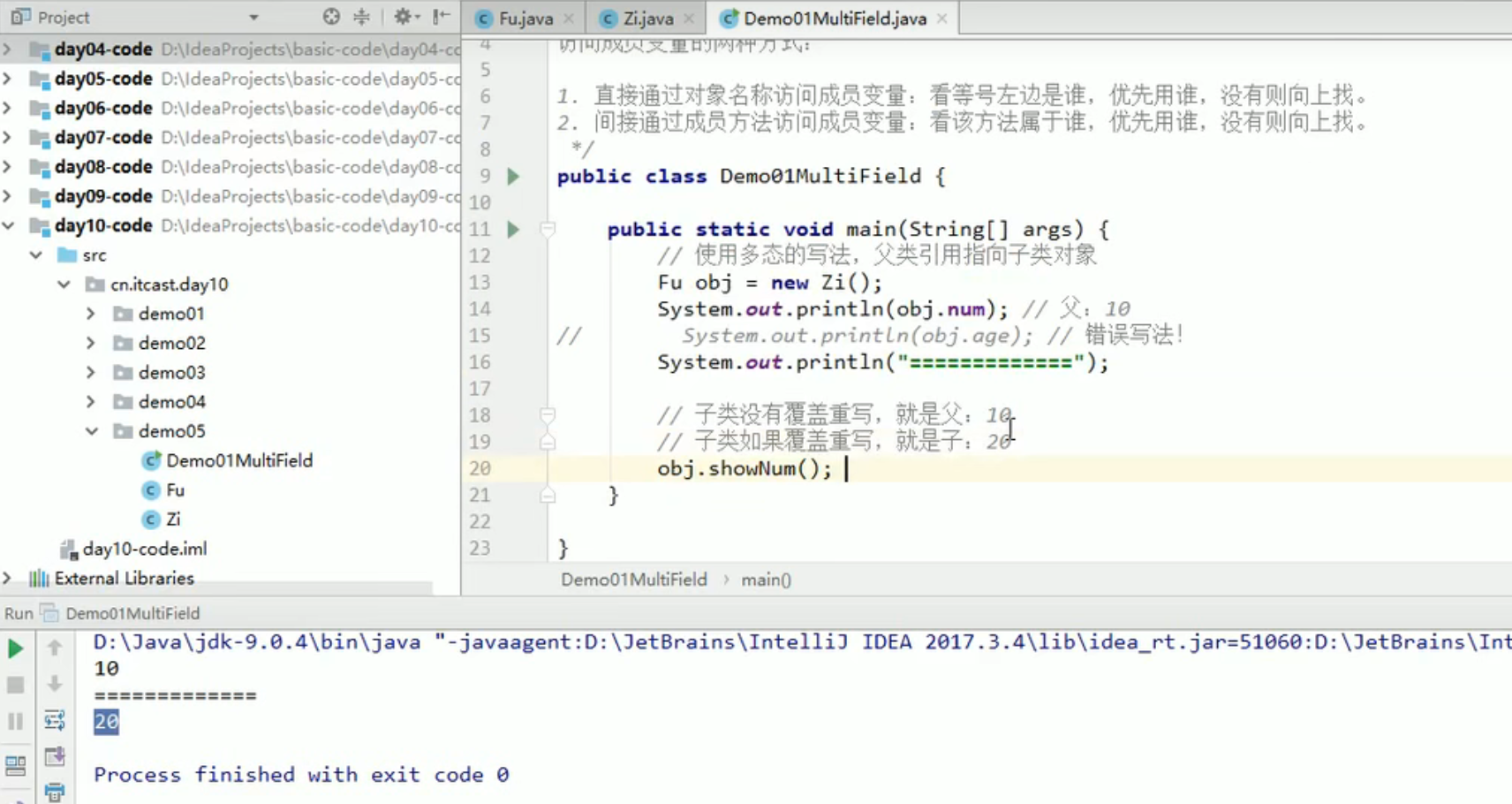Image resolution: width=1512 pixels, height=804 pixels.
Task: Close the Zi.java tab
Action: click(689, 19)
